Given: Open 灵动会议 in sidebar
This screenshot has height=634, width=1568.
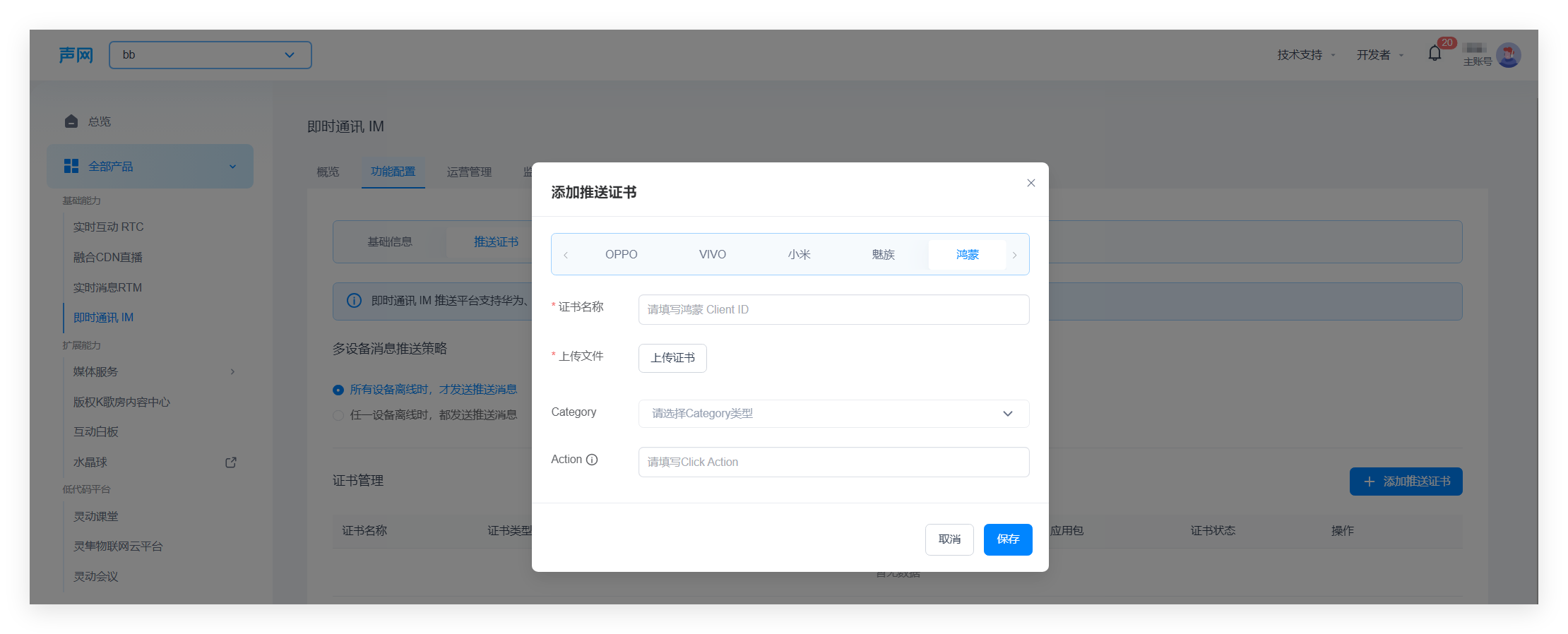Looking at the screenshot, I should click(95, 577).
